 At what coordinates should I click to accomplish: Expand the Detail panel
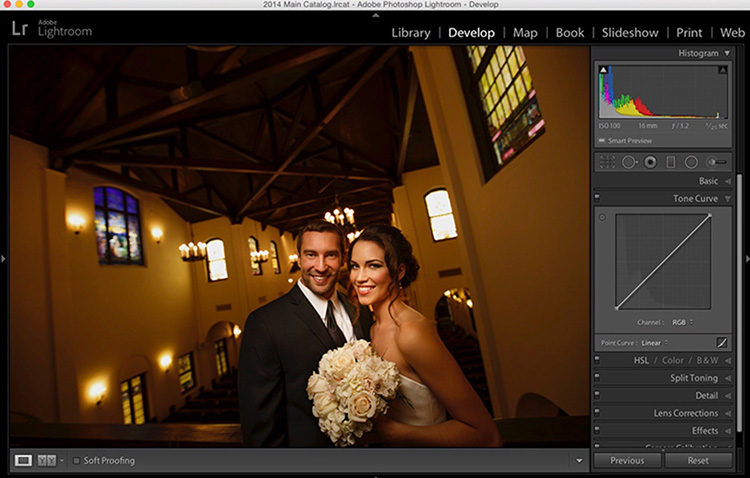point(728,396)
